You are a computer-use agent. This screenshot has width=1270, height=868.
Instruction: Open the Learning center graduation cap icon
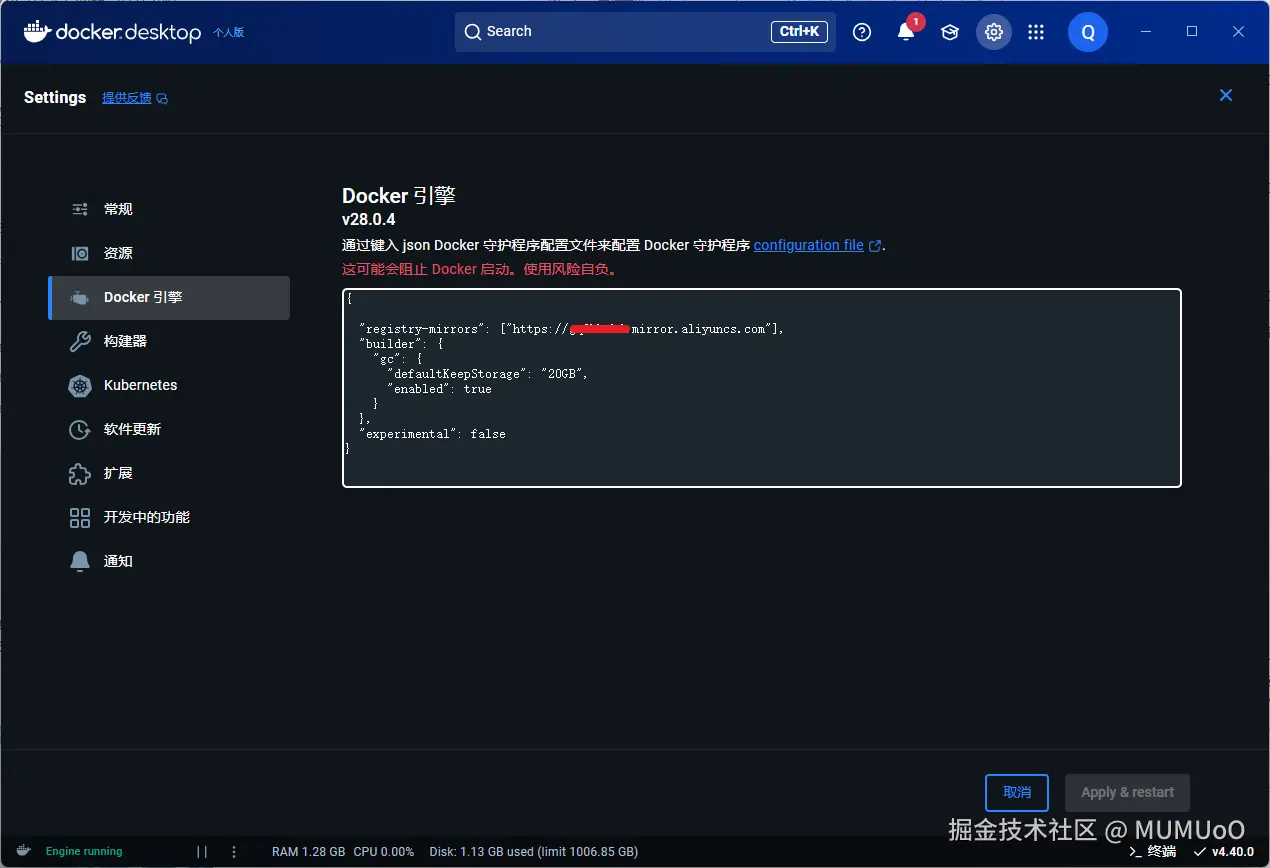coord(950,32)
